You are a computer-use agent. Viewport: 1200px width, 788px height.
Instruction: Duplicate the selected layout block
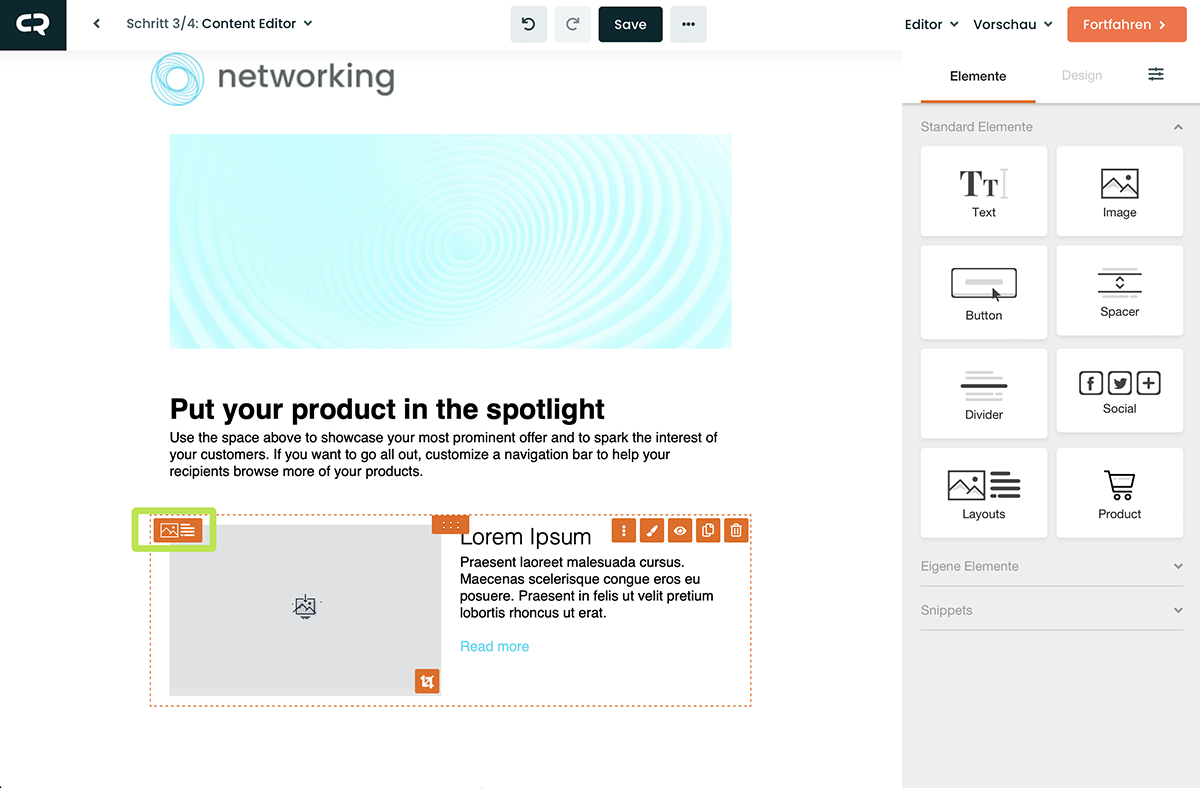(708, 531)
